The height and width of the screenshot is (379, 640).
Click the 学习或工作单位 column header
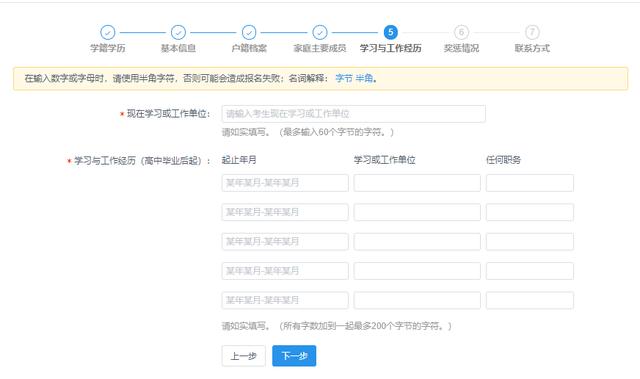coord(384,160)
